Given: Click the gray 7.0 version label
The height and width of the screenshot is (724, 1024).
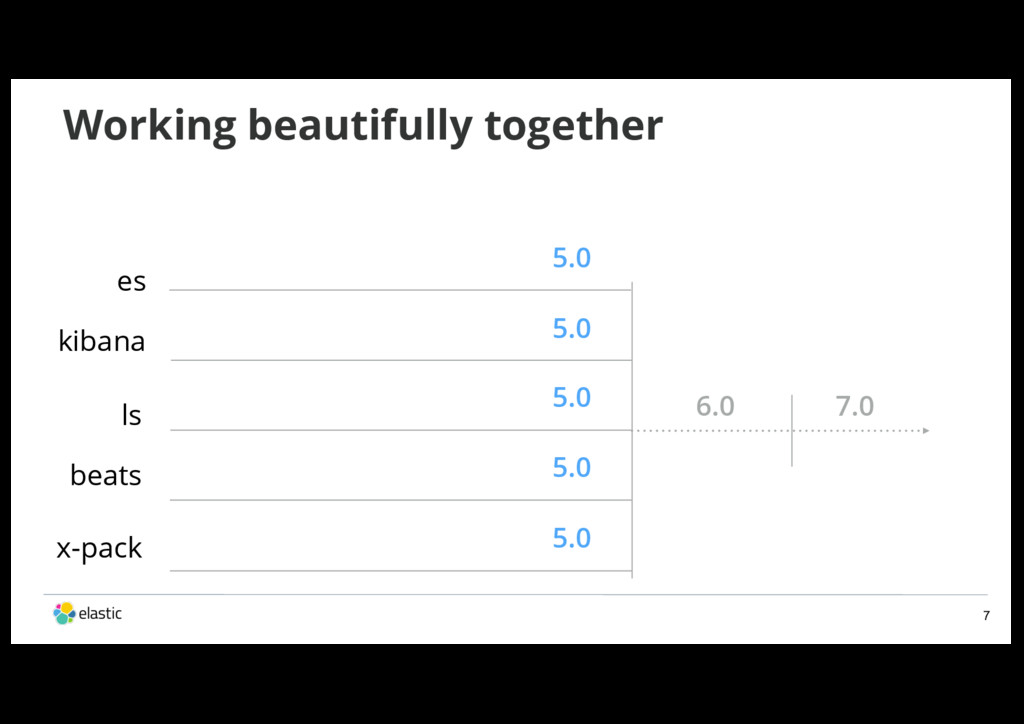Looking at the screenshot, I should (x=855, y=406).
